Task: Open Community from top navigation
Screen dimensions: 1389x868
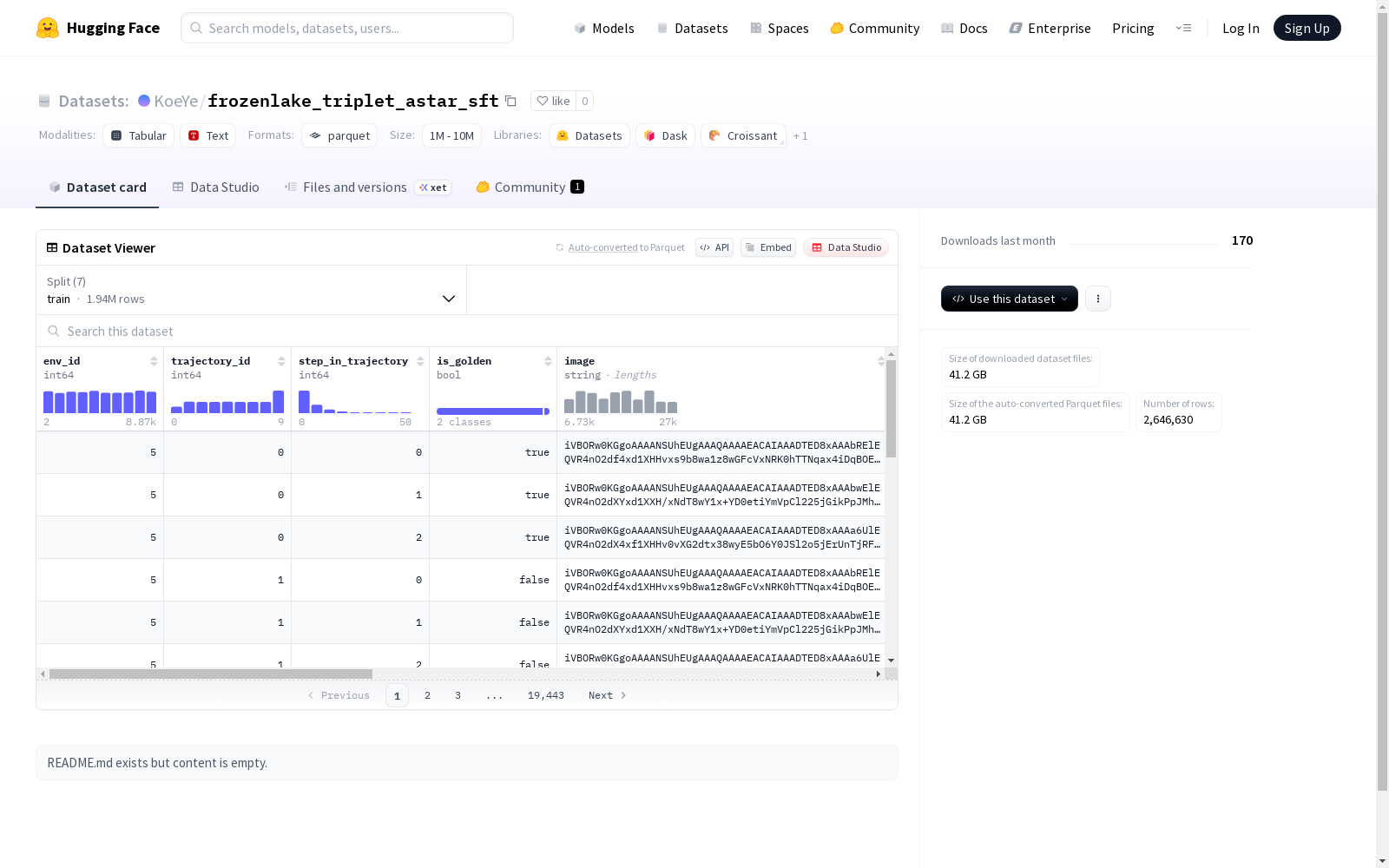Action: coord(875,28)
